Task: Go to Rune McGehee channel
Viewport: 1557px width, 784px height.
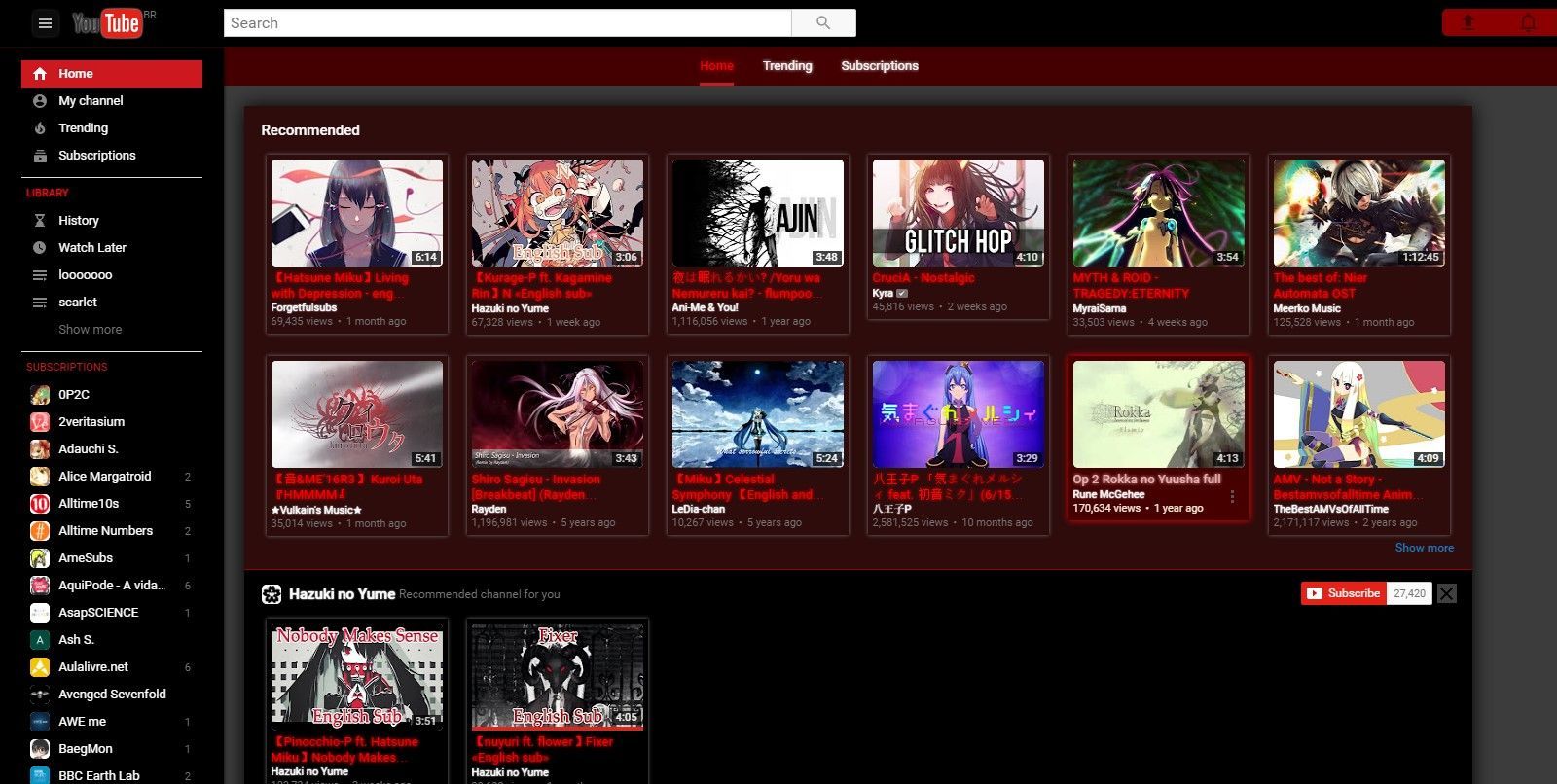Action: coord(1108,494)
